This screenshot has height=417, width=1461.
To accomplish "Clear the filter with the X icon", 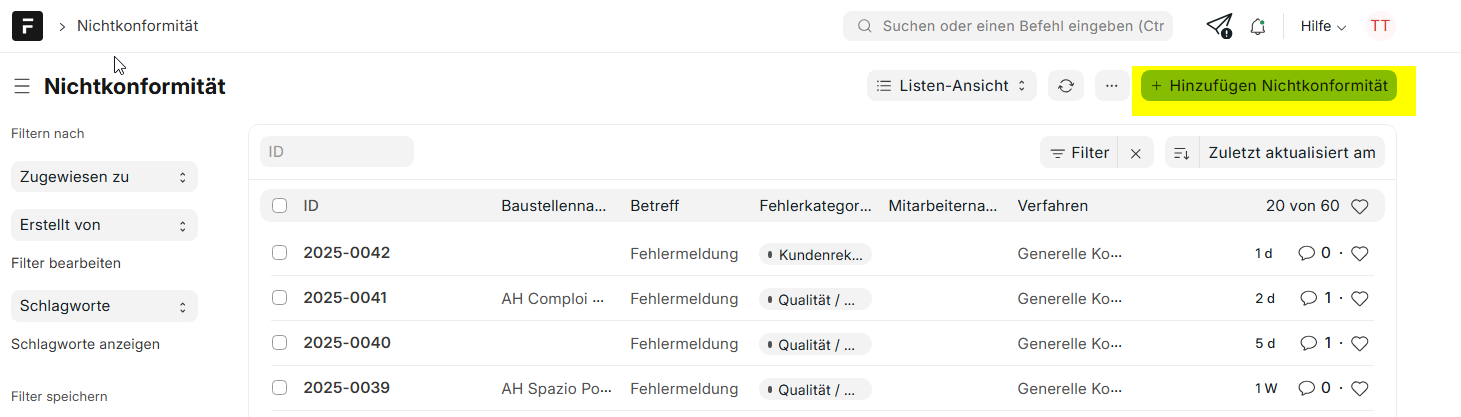I will pos(1136,153).
